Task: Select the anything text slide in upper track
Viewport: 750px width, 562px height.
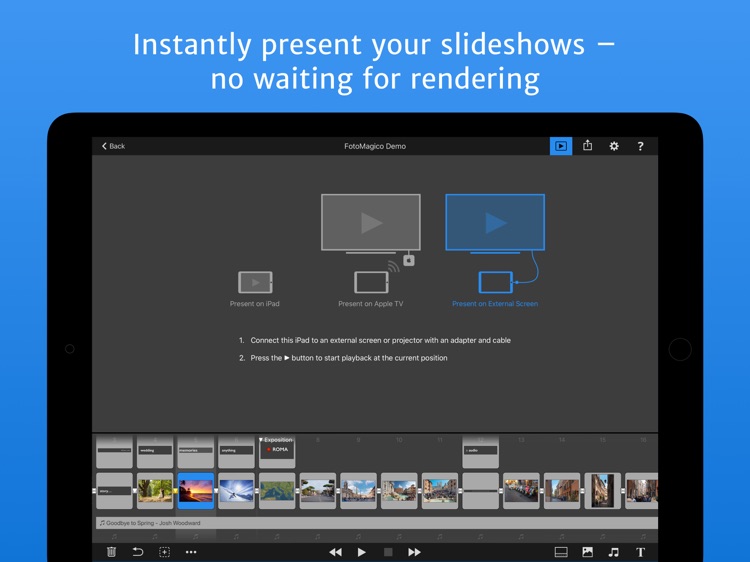Action: (236, 452)
